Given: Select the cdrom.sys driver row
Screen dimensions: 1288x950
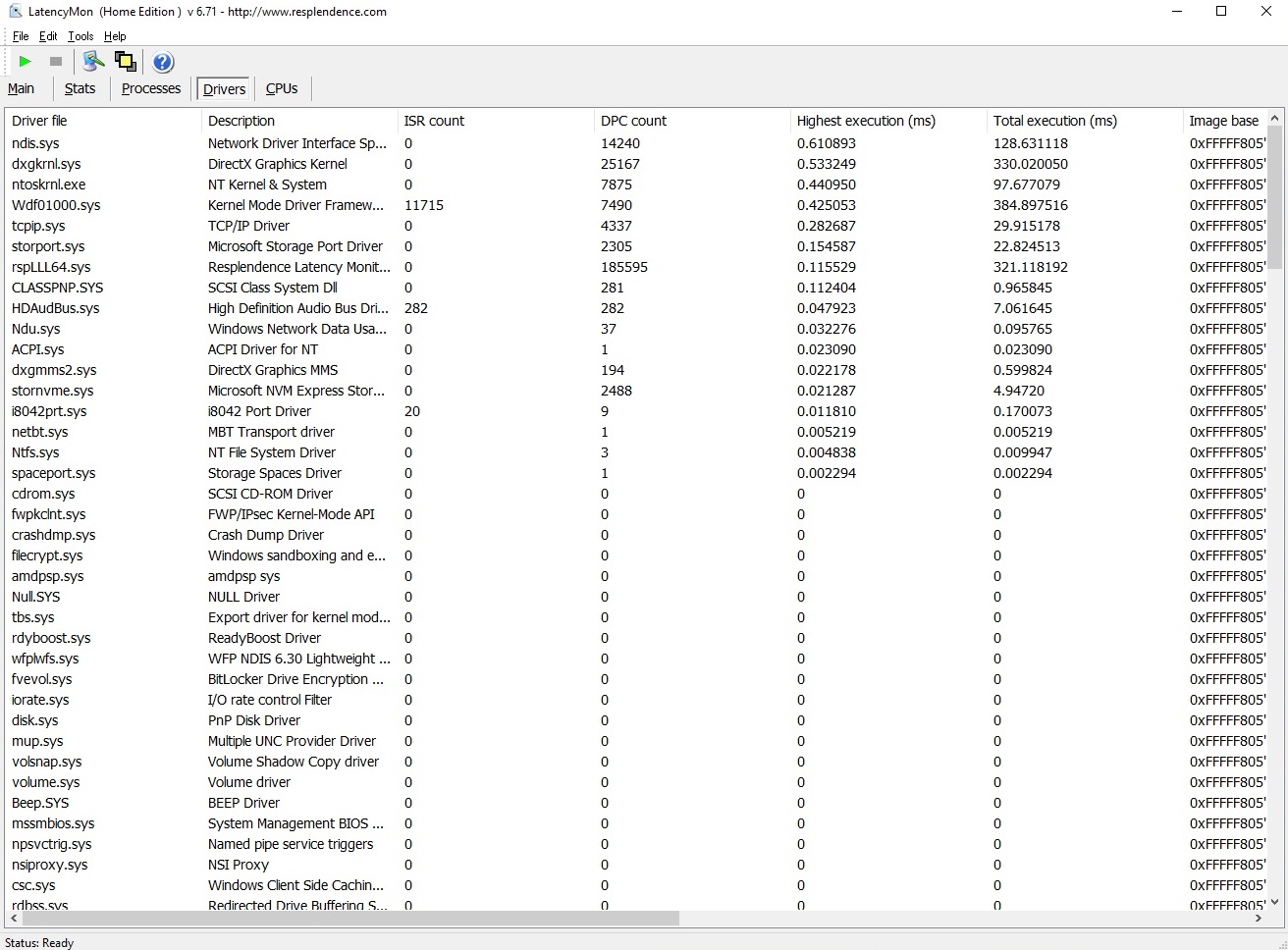Looking at the screenshot, I should point(636,494).
